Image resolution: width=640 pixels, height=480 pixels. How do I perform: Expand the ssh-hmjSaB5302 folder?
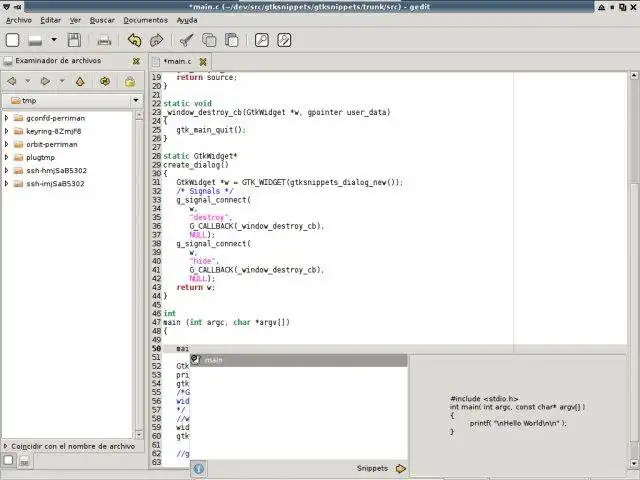(6, 170)
